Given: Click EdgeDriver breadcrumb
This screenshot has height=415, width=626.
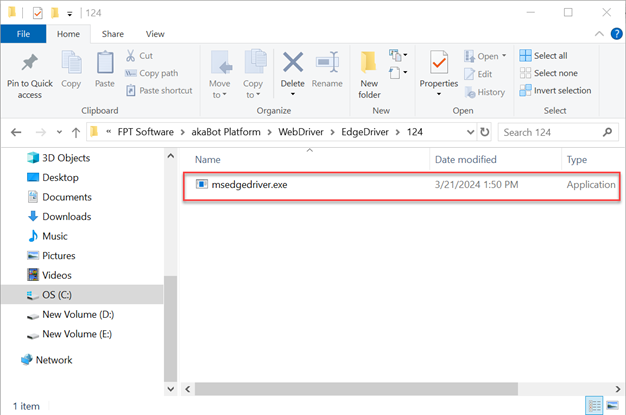Looking at the screenshot, I should tap(365, 132).
